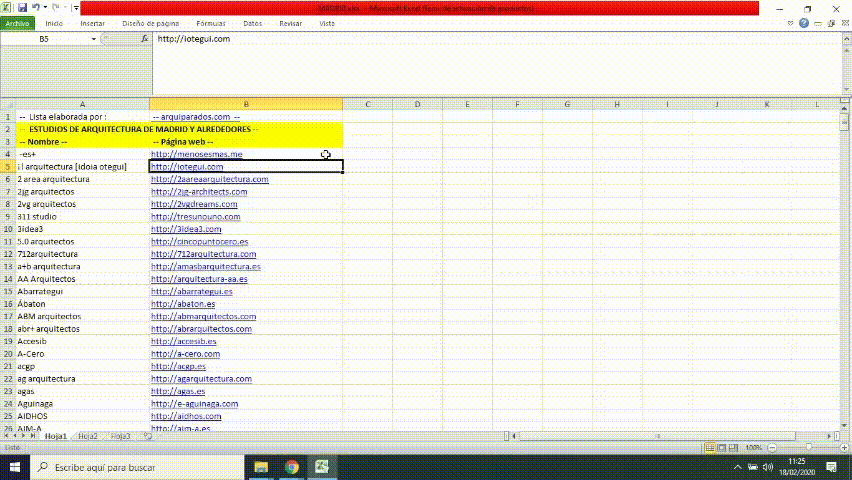This screenshot has height=480, width=852.
Task: Select Normal view button in status bar
Action: 710,448
